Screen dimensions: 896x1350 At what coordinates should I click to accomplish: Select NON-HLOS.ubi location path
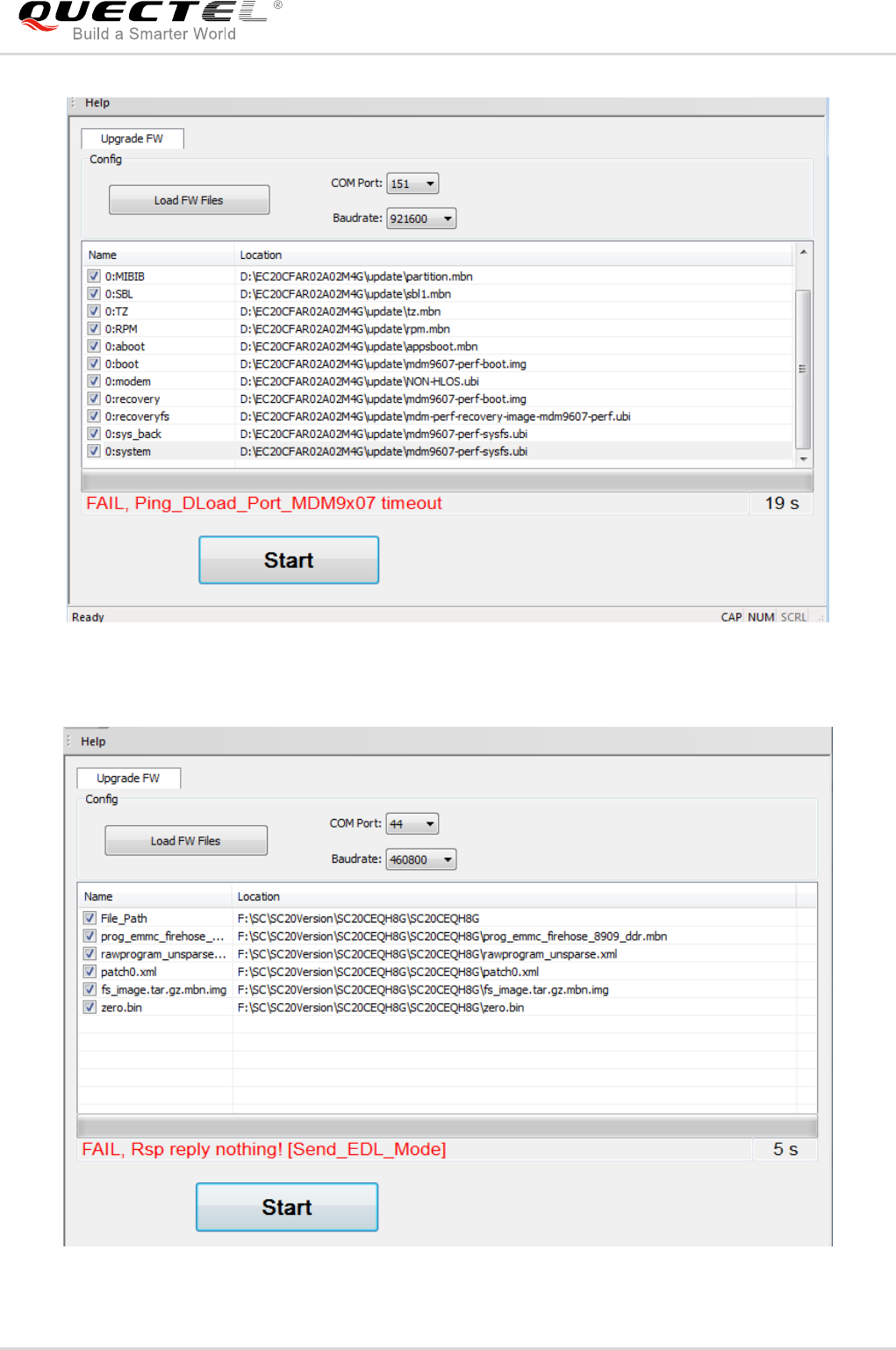tap(360, 382)
